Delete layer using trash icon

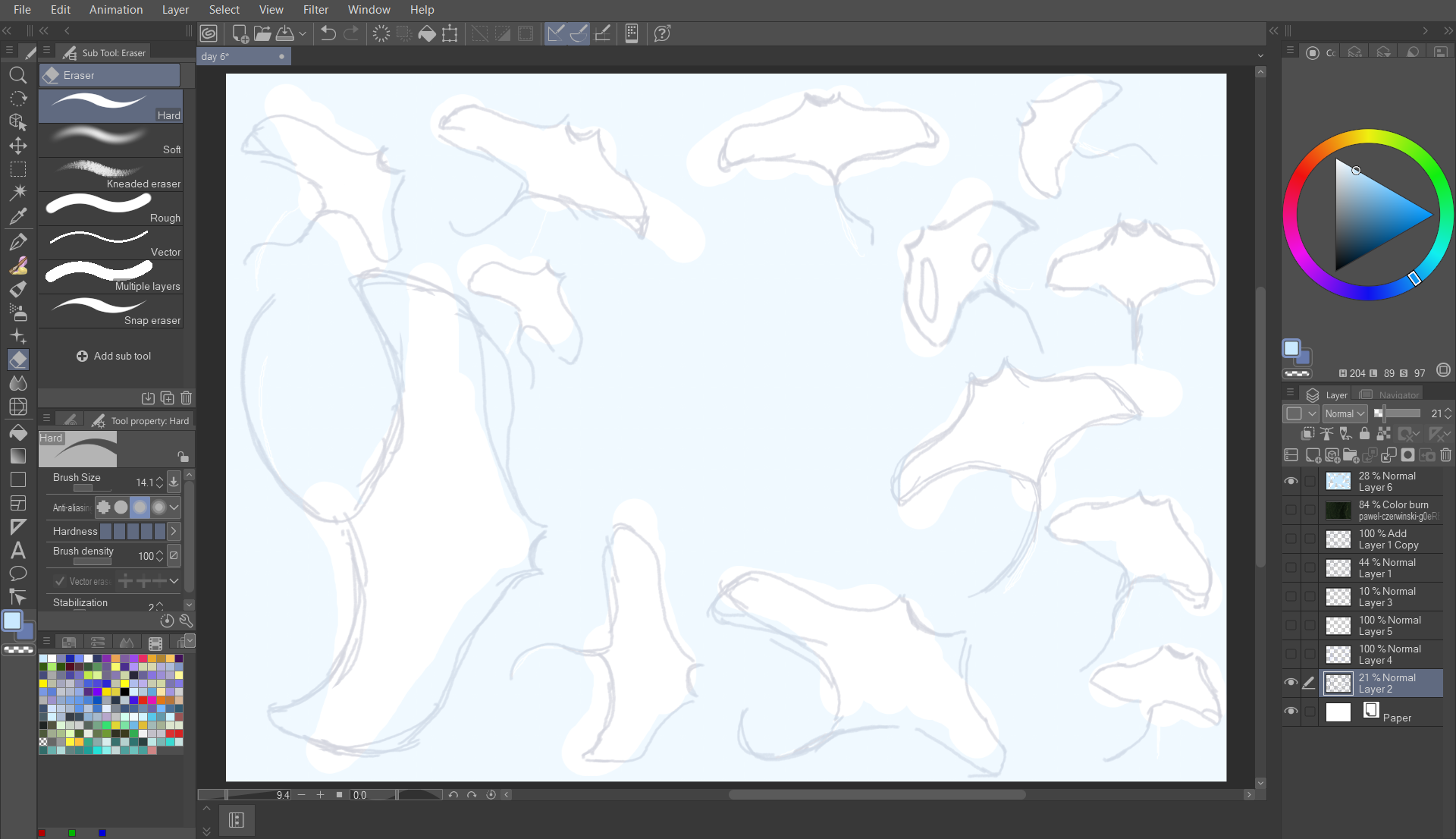[x=1445, y=455]
